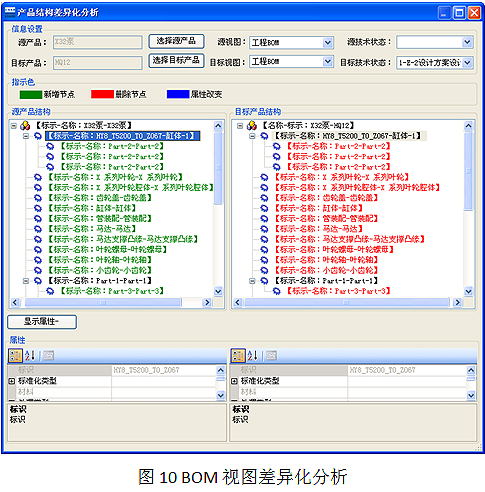Click the 选择目标产品 button

[x=176, y=60]
